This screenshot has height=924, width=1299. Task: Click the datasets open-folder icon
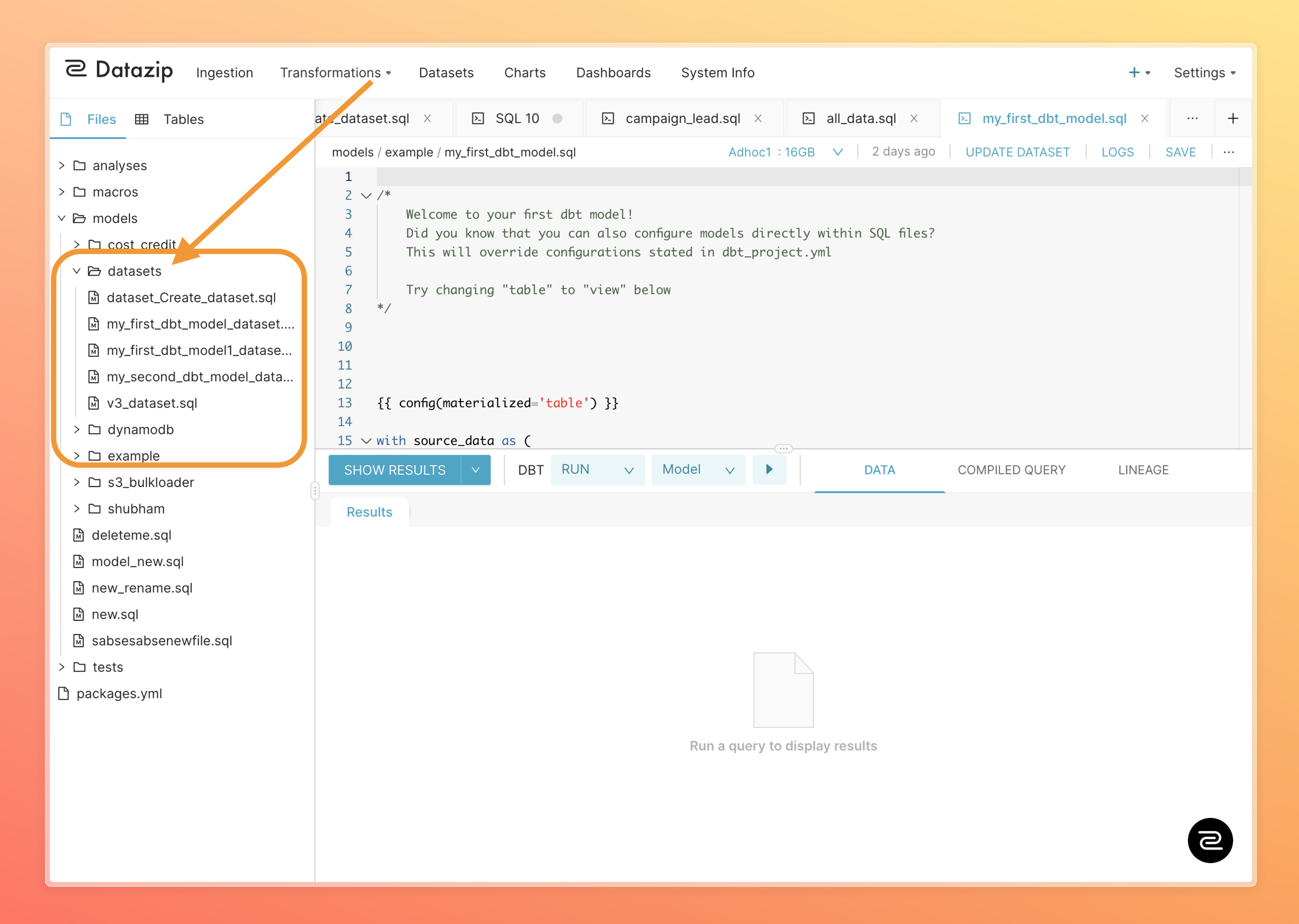[94, 271]
